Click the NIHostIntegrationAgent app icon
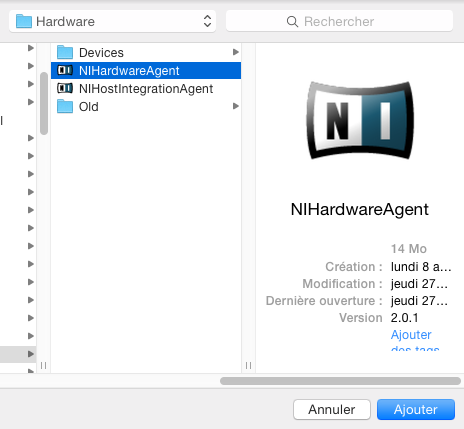The width and height of the screenshot is (464, 429). (65, 88)
